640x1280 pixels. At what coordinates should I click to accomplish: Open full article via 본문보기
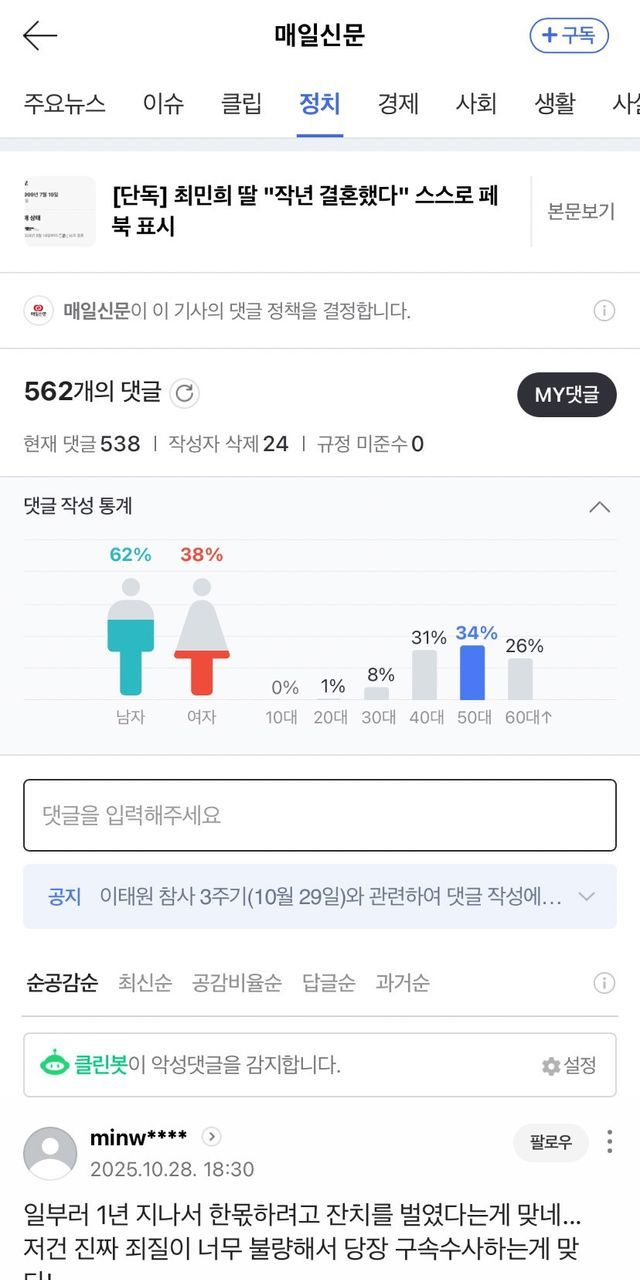coord(580,212)
